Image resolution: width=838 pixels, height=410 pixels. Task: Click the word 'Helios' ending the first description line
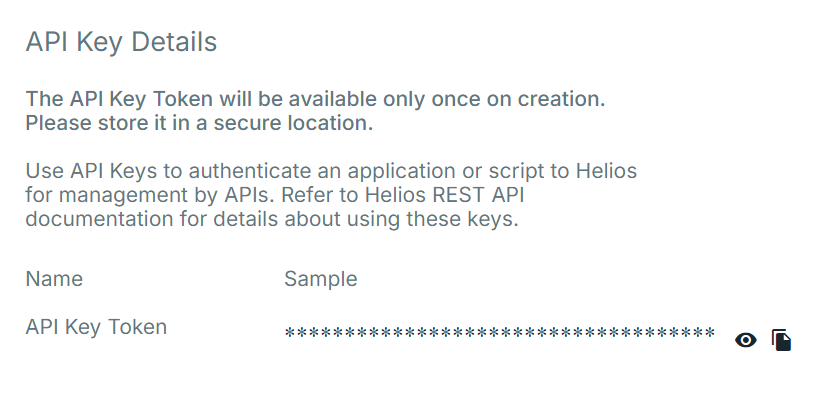(606, 171)
